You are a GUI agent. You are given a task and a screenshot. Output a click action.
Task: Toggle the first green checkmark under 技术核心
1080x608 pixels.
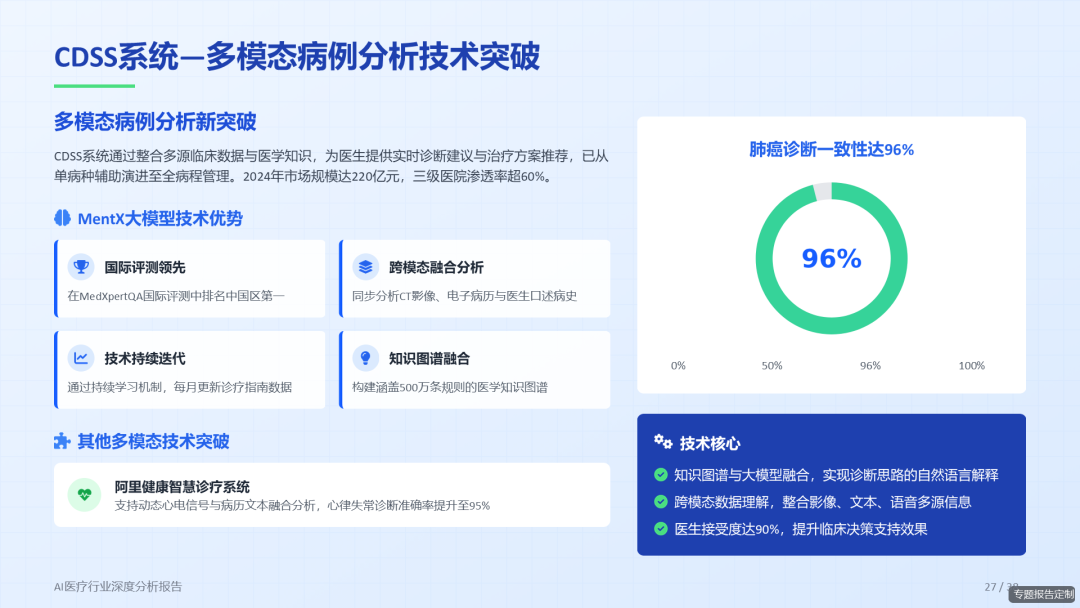(x=661, y=475)
